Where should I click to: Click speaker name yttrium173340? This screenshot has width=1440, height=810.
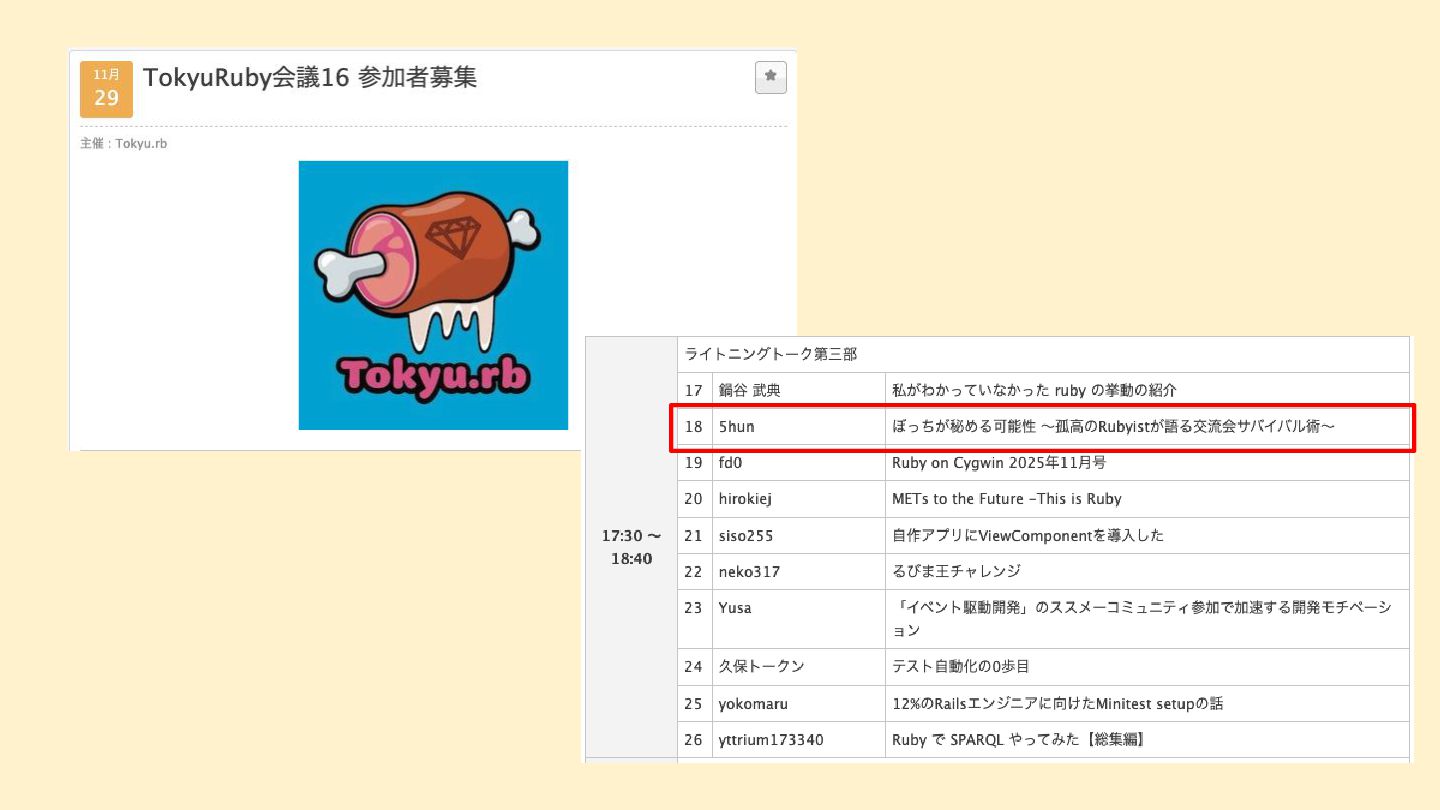771,740
